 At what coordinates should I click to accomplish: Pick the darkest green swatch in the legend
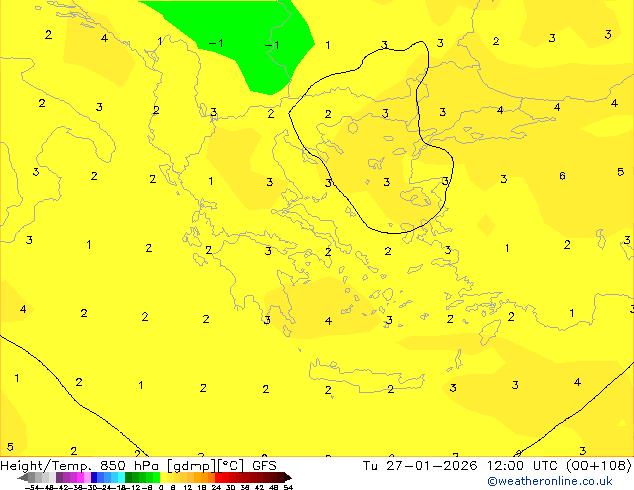(128, 478)
